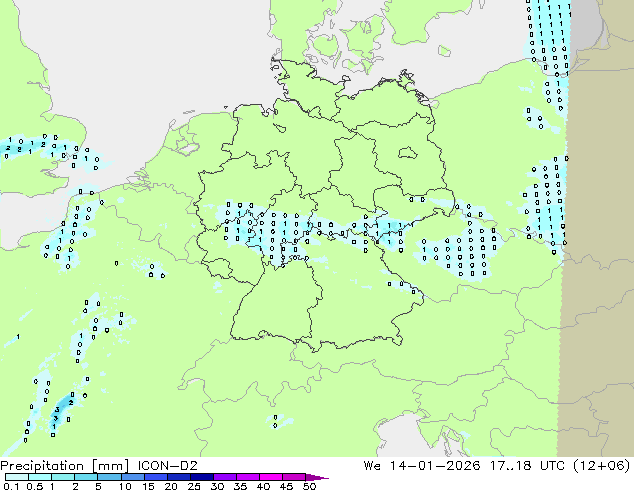Click the over-50 mm legend arrow tip
The width and height of the screenshot is (634, 490).
tap(317, 477)
